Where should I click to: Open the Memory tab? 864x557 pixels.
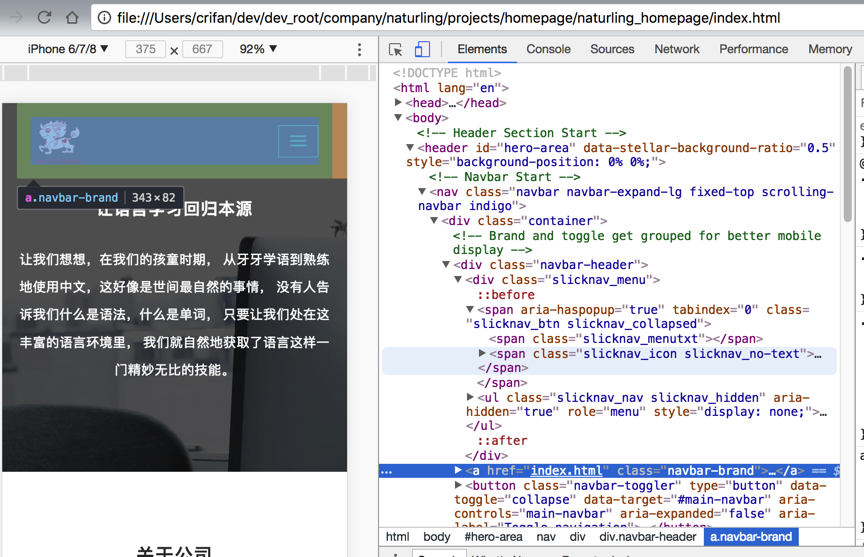[x=830, y=49]
